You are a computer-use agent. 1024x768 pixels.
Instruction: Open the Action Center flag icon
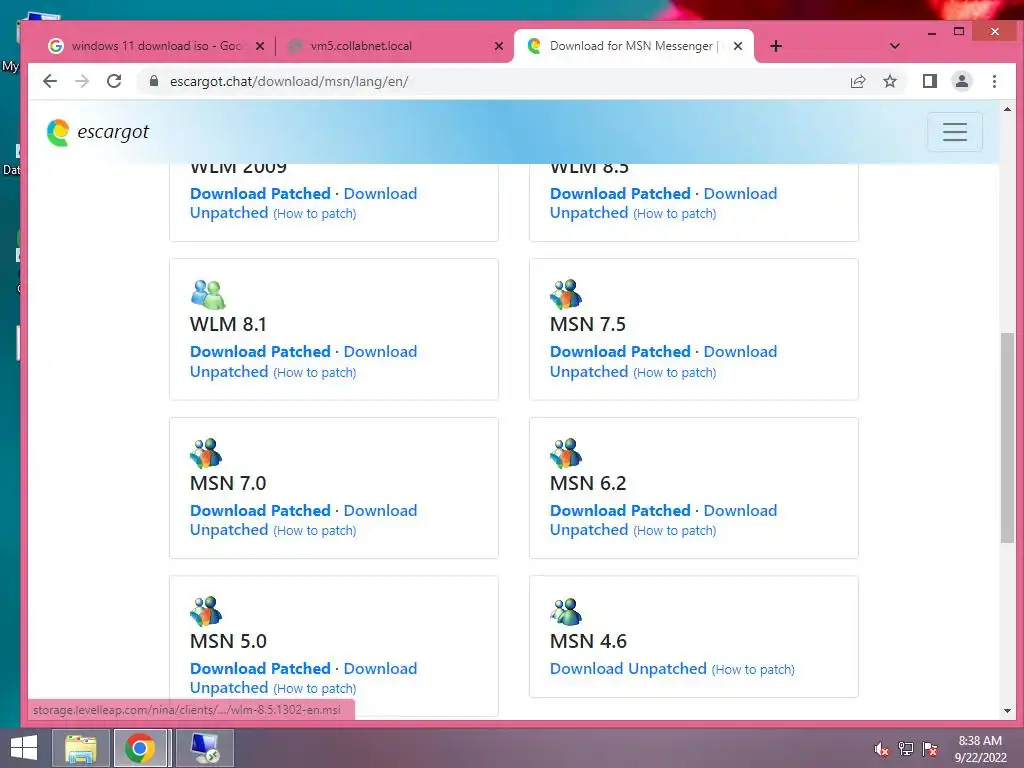point(930,749)
